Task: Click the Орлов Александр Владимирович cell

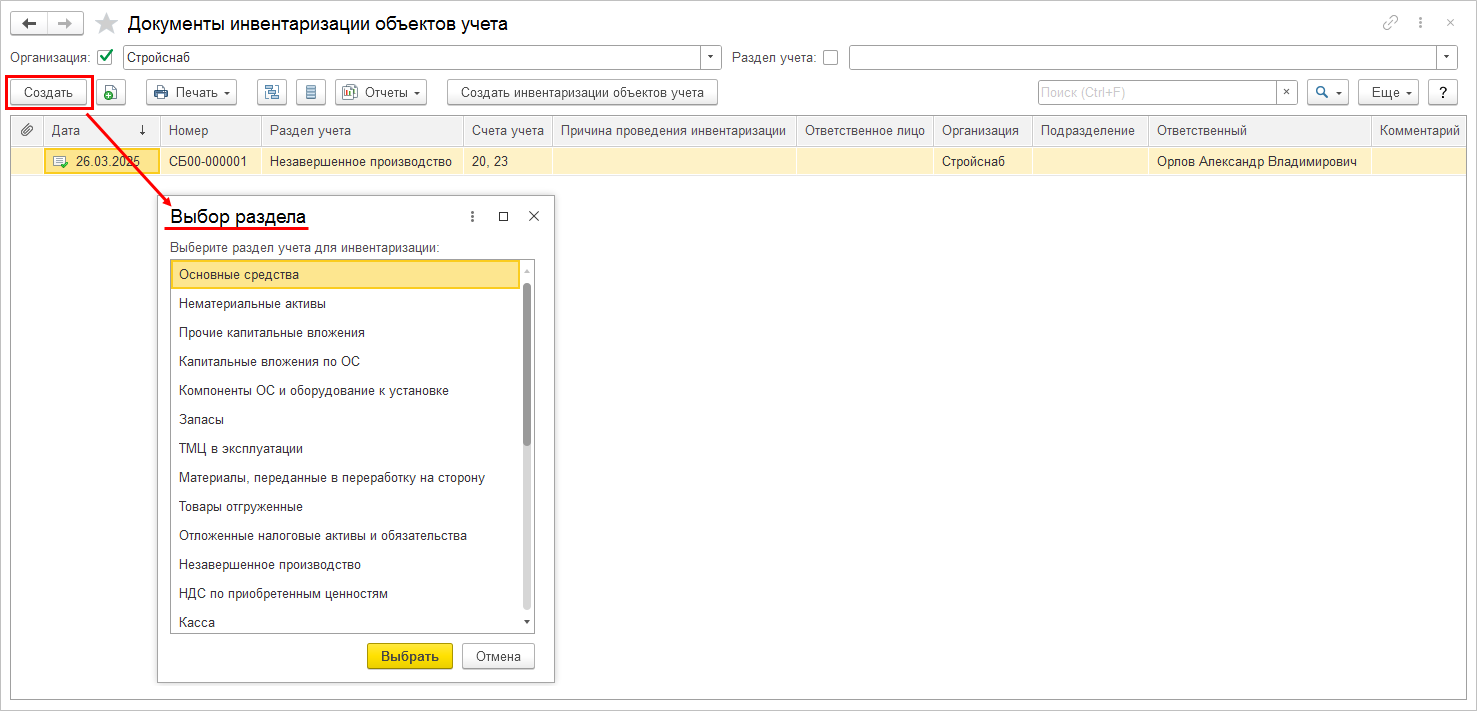Action: point(1260,161)
